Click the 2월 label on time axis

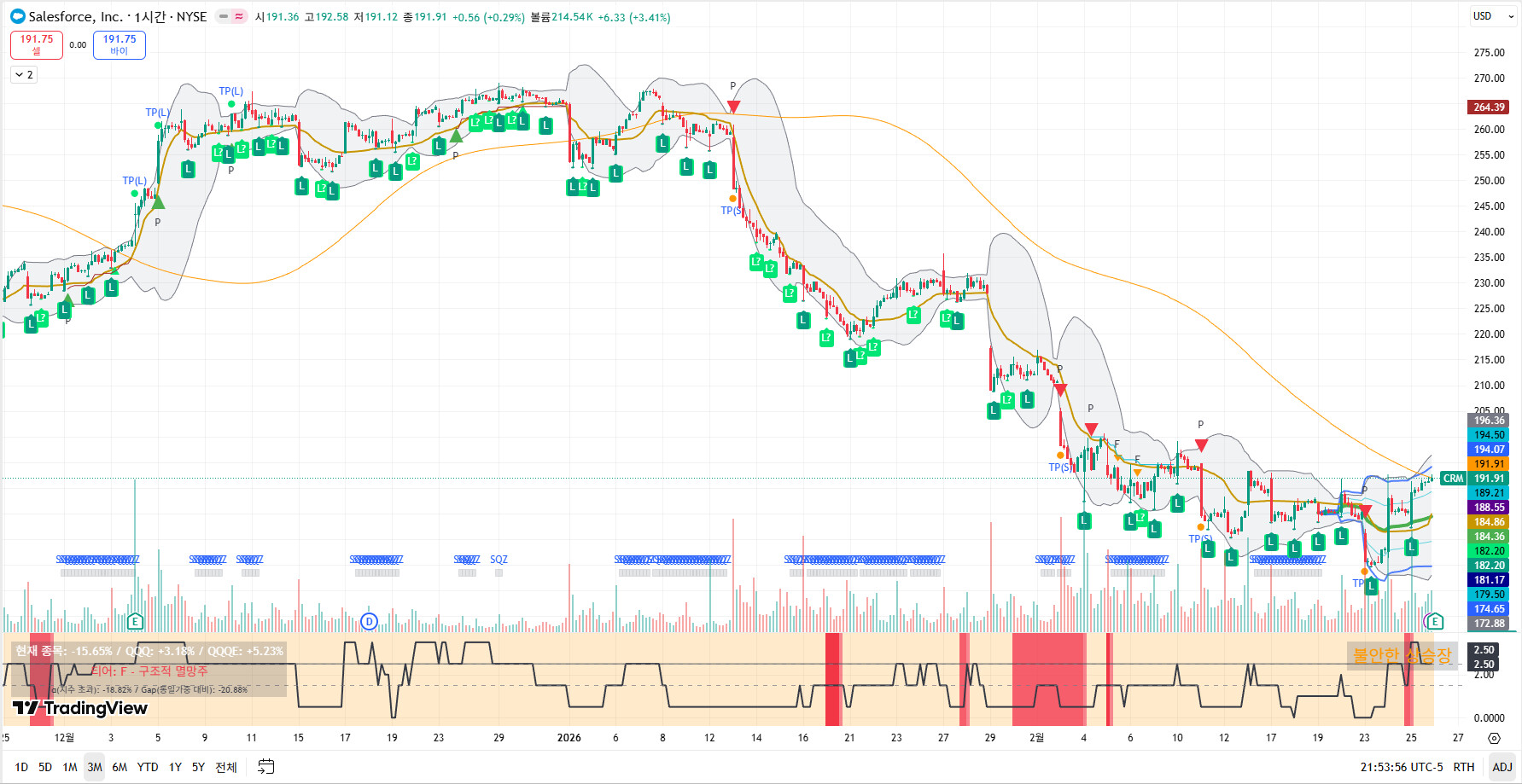1036,738
